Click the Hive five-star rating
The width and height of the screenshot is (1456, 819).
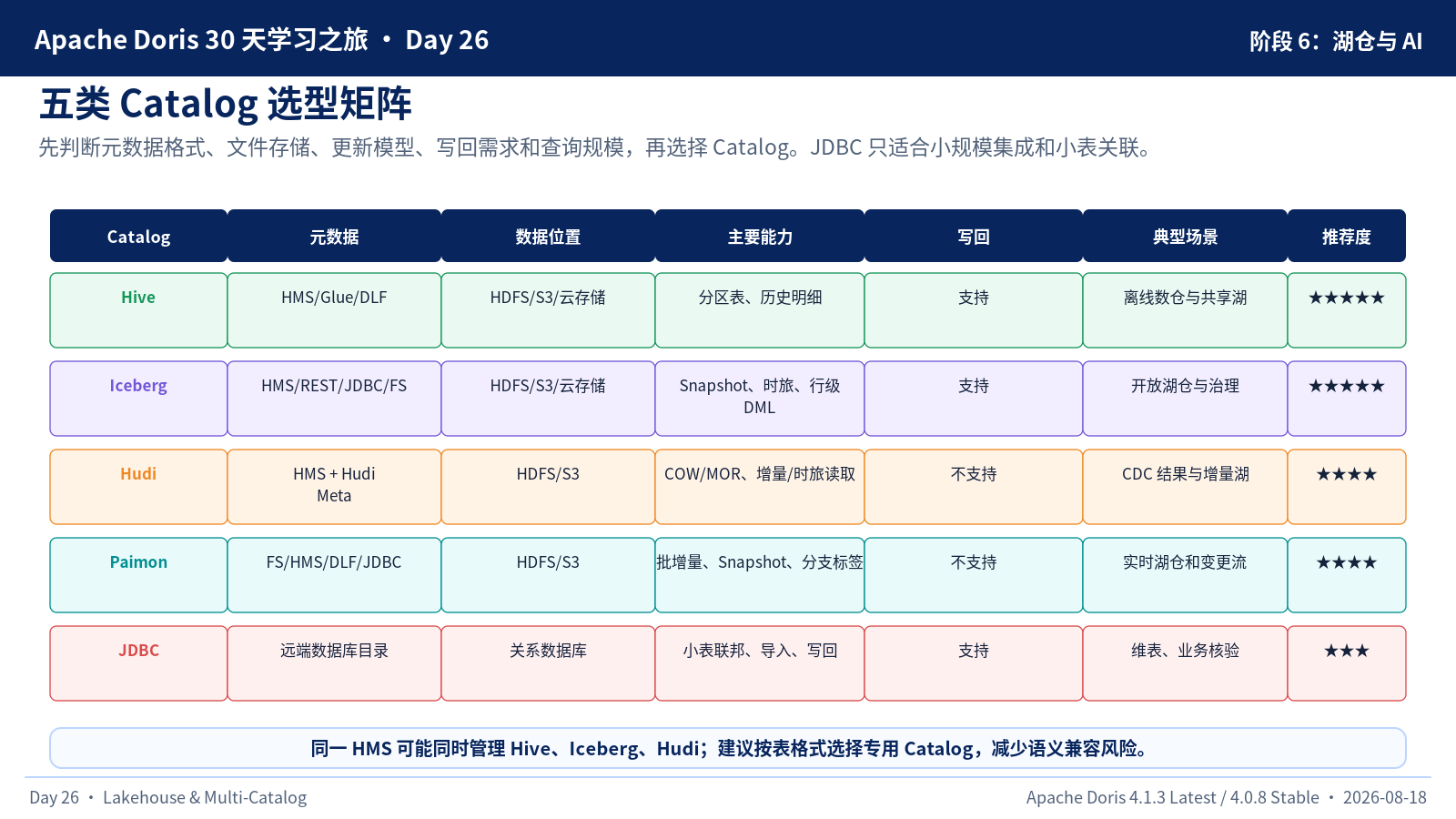1347,298
